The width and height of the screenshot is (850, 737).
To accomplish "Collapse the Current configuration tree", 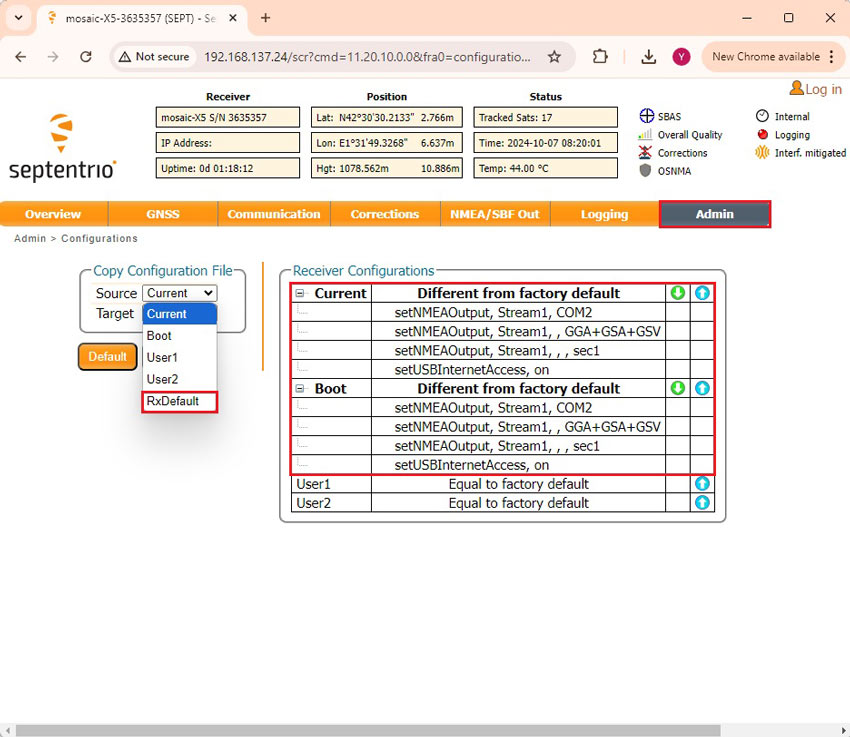I will 299,294.
